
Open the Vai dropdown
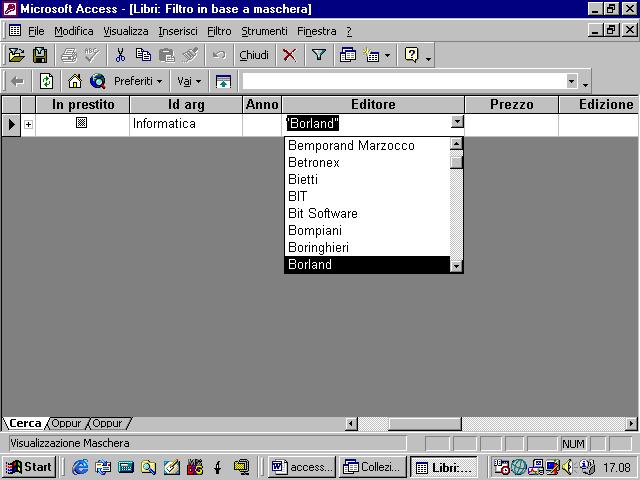(x=189, y=81)
